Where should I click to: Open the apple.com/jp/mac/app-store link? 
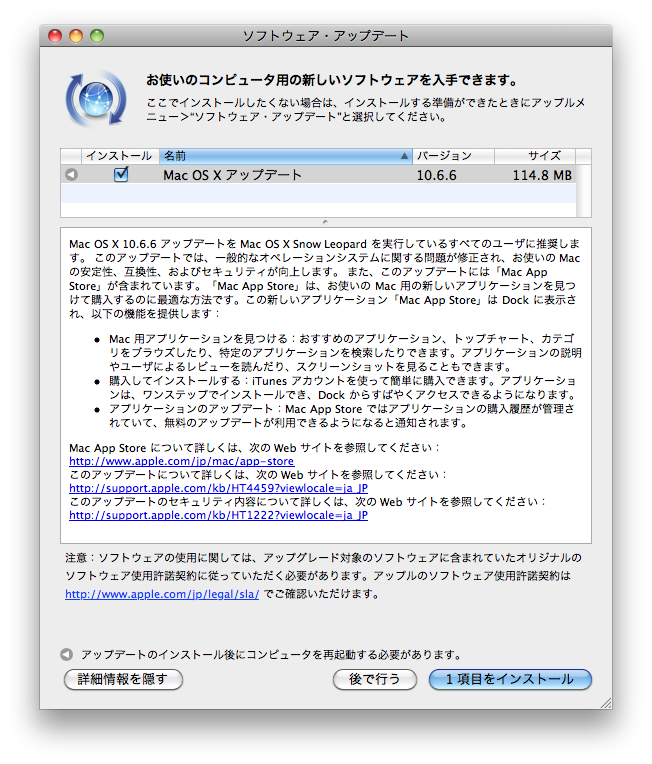(x=181, y=461)
